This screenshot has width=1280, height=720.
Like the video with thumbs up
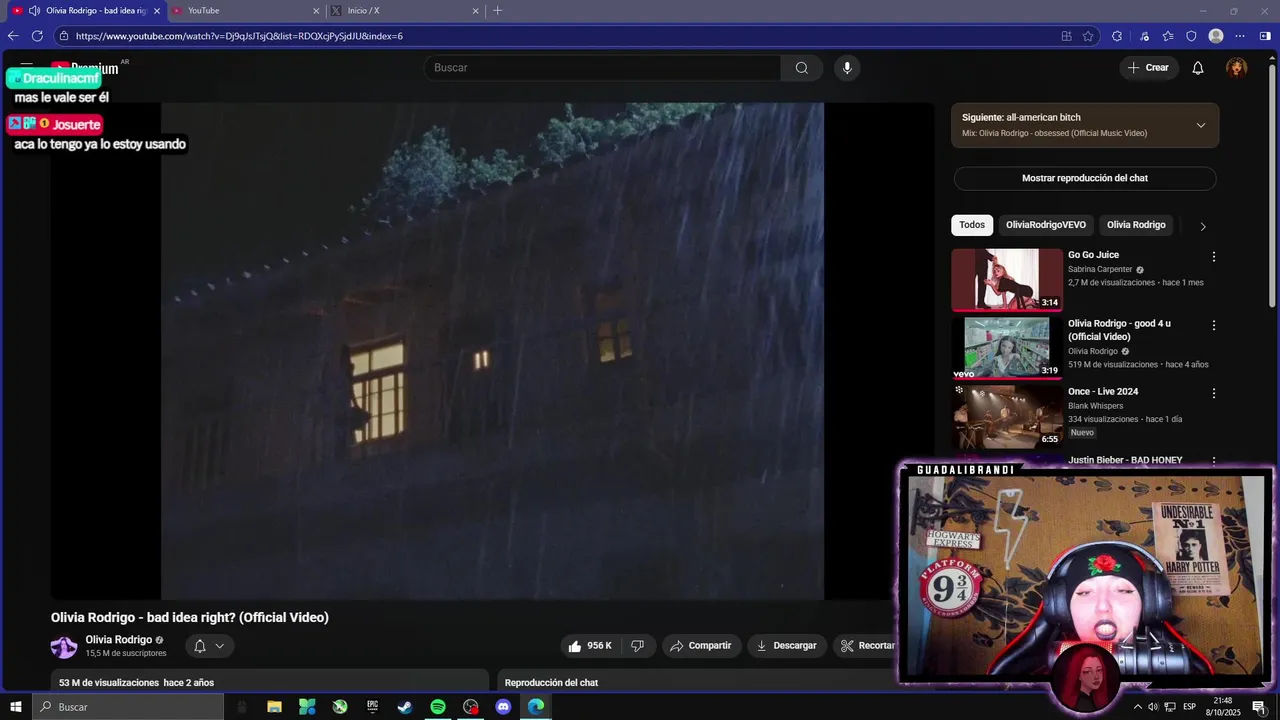pos(589,646)
